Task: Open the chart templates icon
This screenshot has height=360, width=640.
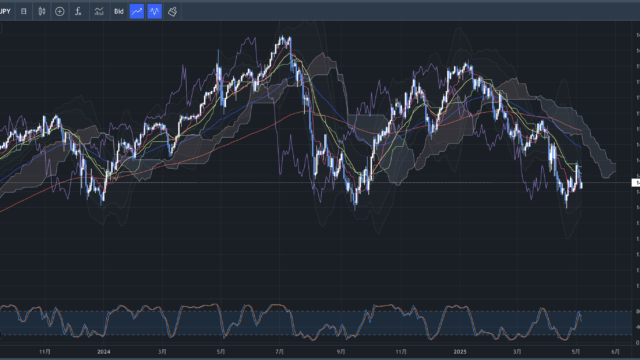Action: 99,11
